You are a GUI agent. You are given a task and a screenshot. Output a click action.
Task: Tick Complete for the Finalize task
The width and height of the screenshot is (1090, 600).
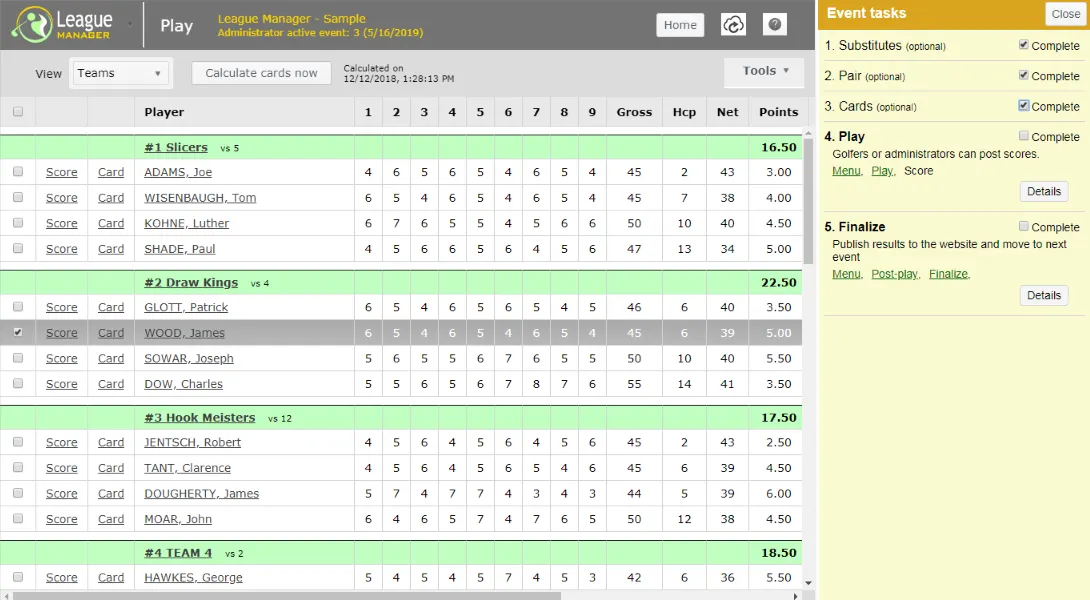click(1024, 227)
